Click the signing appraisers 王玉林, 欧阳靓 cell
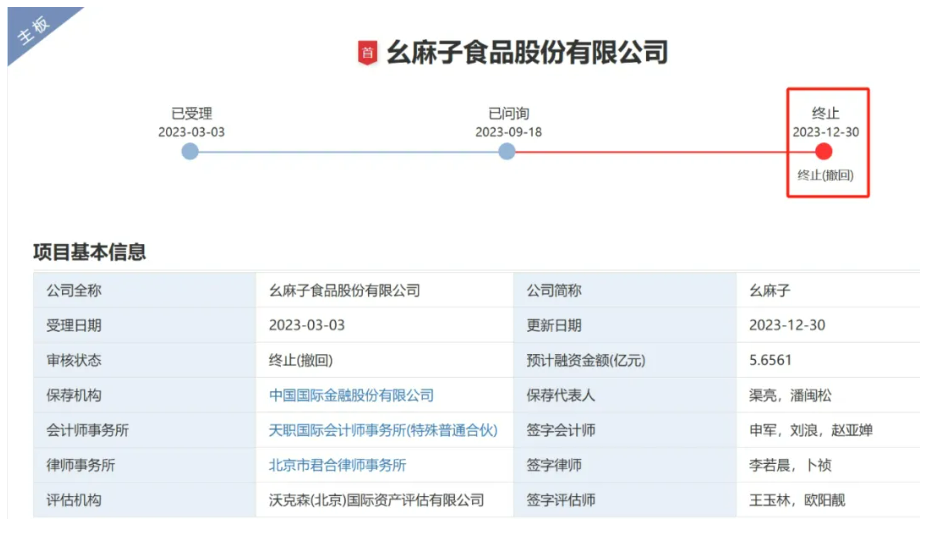 [x=796, y=500]
